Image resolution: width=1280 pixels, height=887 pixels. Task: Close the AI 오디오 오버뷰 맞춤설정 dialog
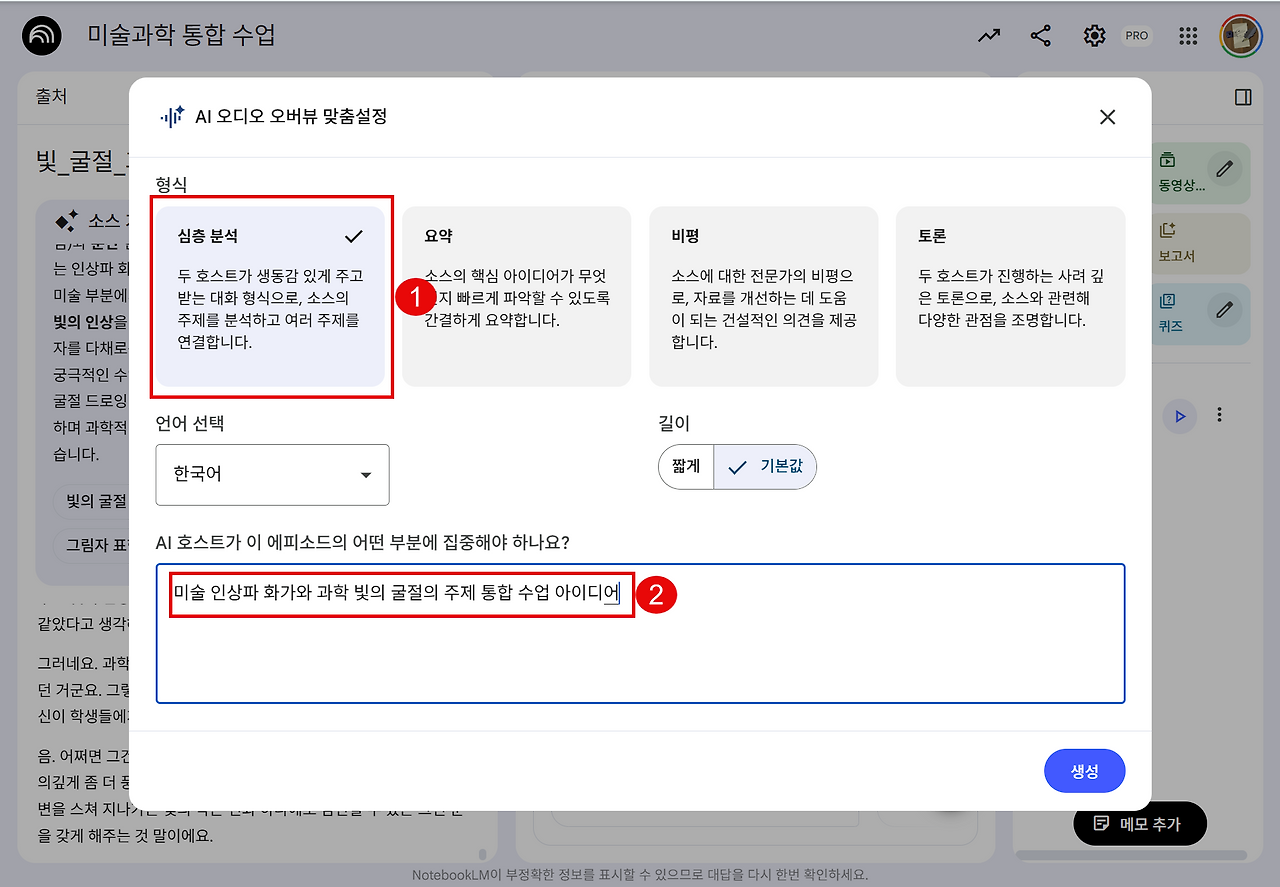point(1107,117)
